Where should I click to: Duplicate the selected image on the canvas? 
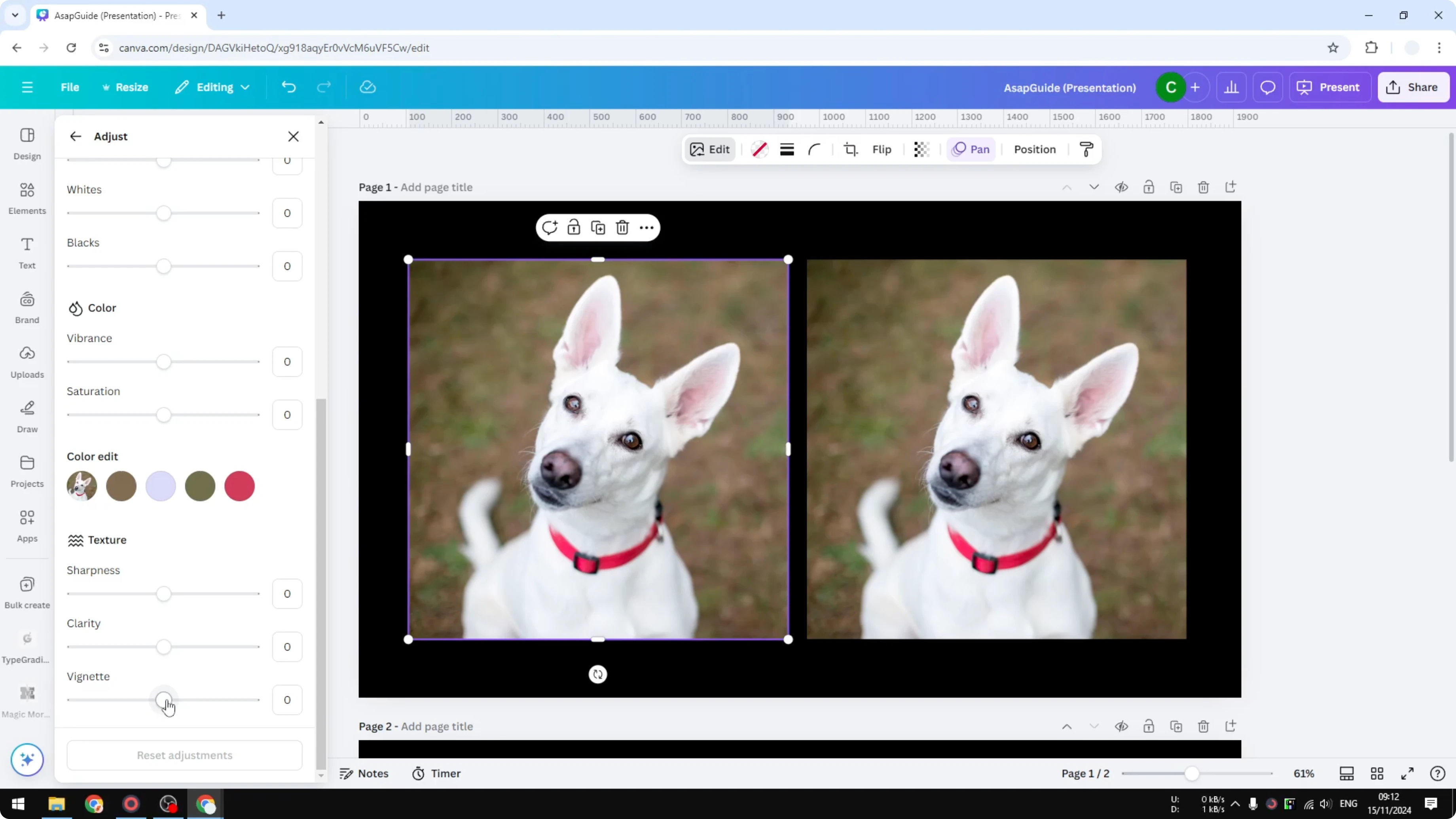598,227
